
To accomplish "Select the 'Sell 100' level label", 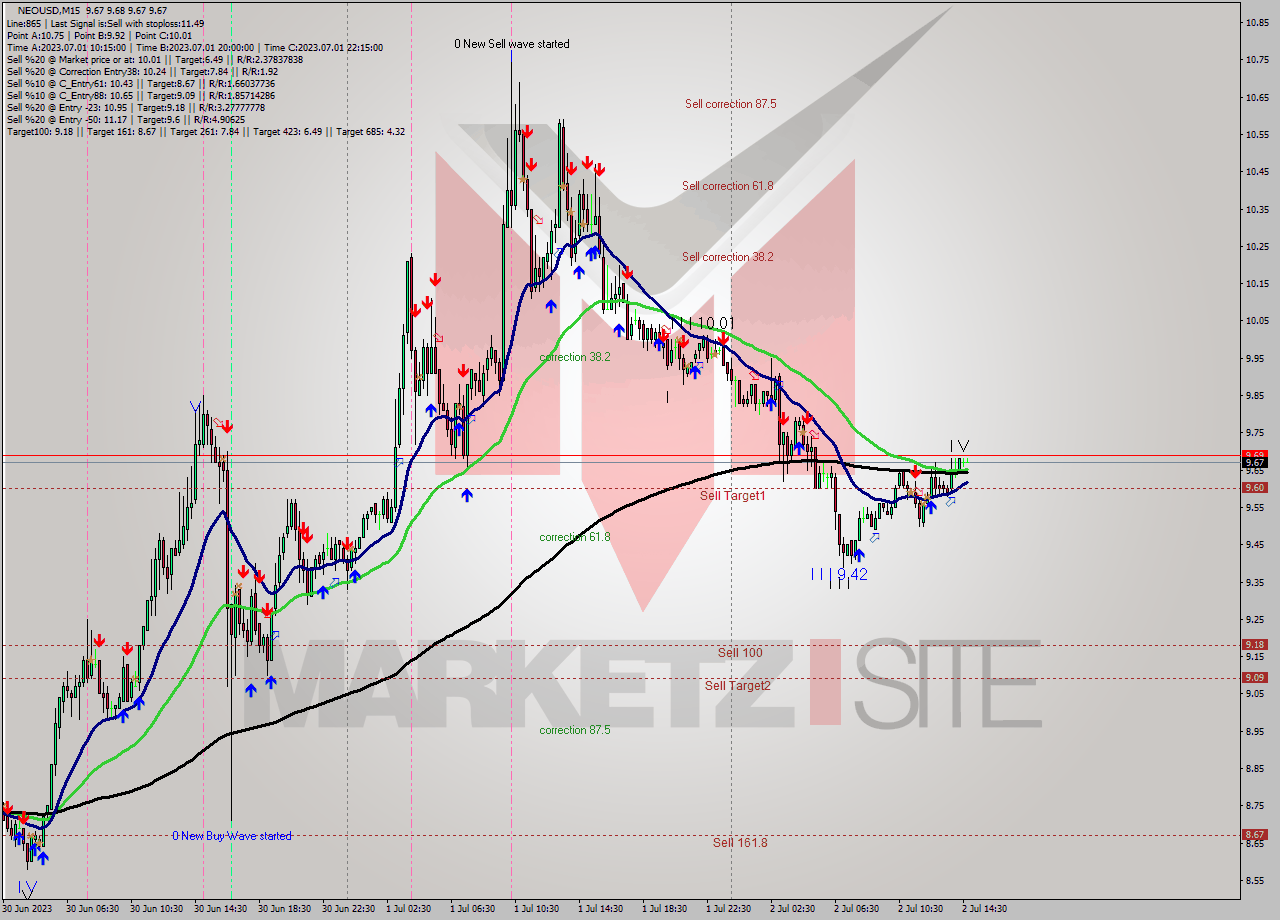I will point(740,653).
